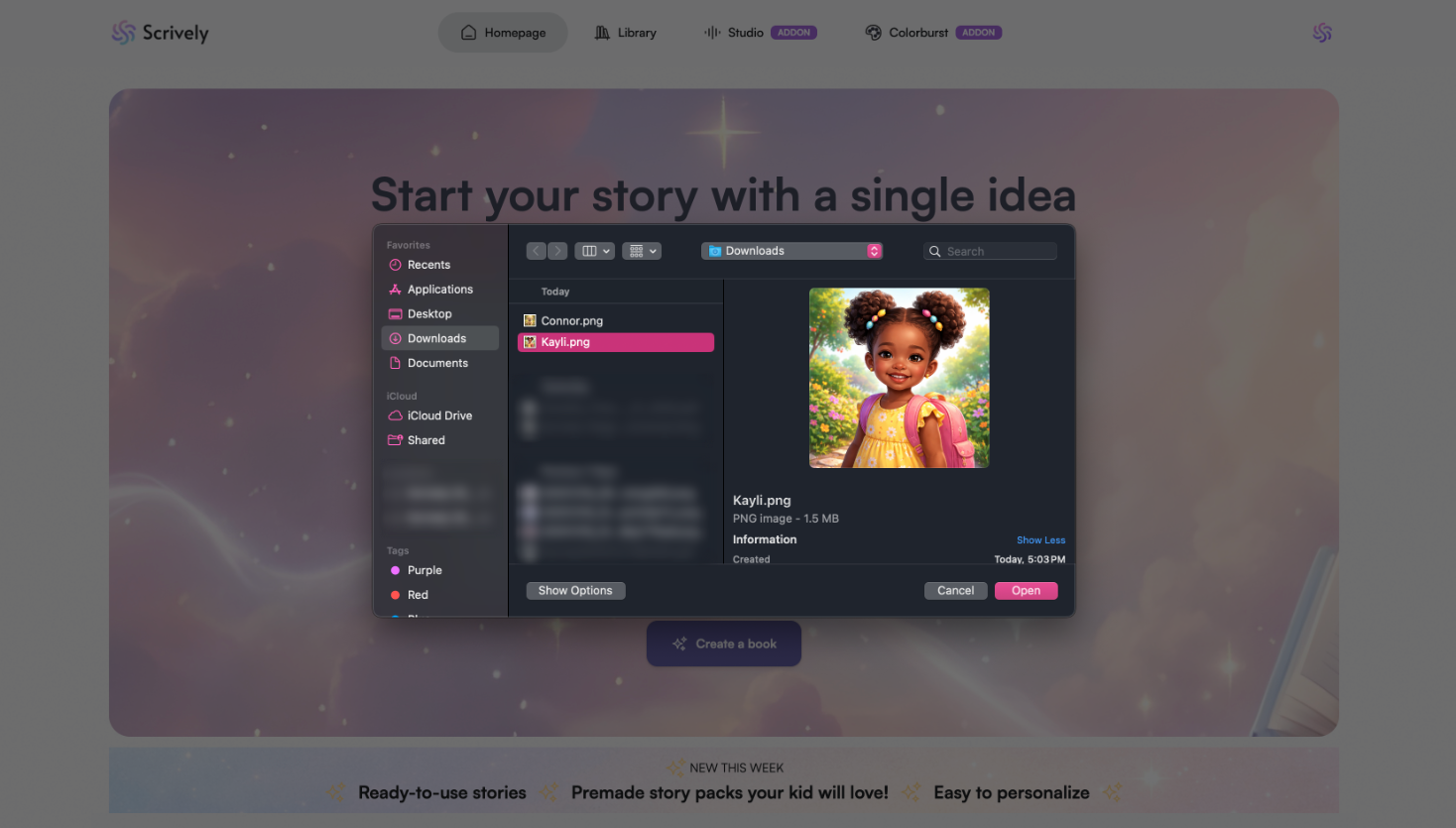
Task: Select the Connor.png file icon
Action: [x=530, y=321]
